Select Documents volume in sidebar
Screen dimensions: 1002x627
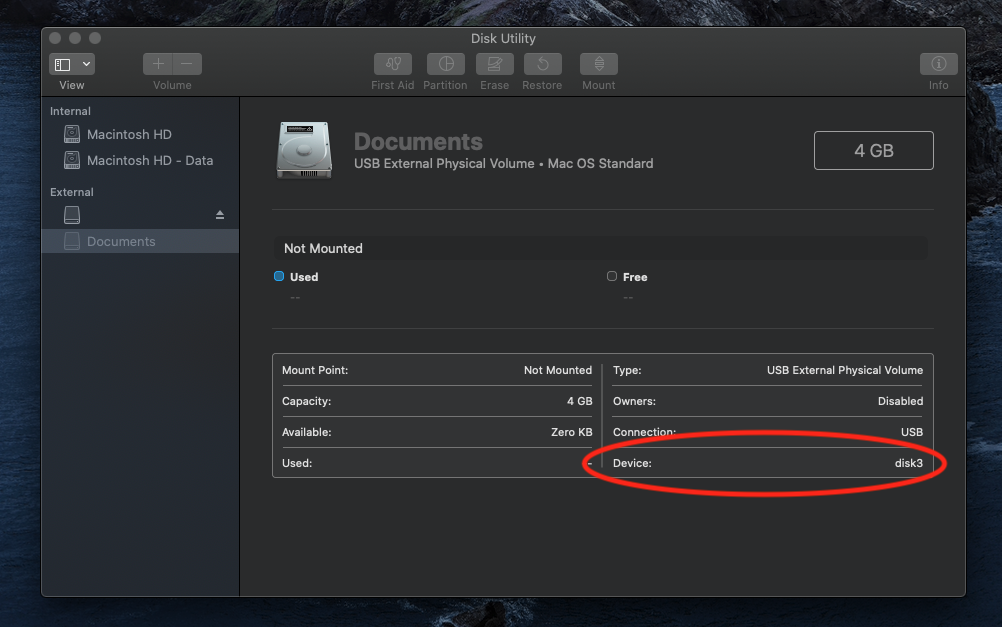point(141,241)
